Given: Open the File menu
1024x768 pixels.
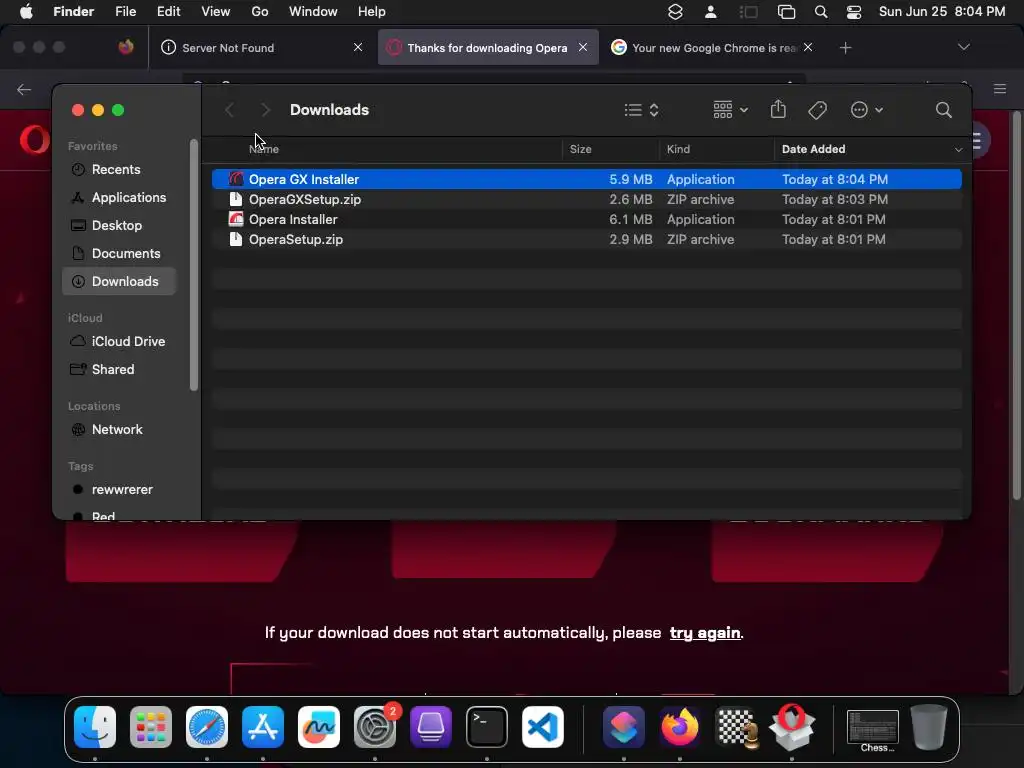Looking at the screenshot, I should pos(125,12).
